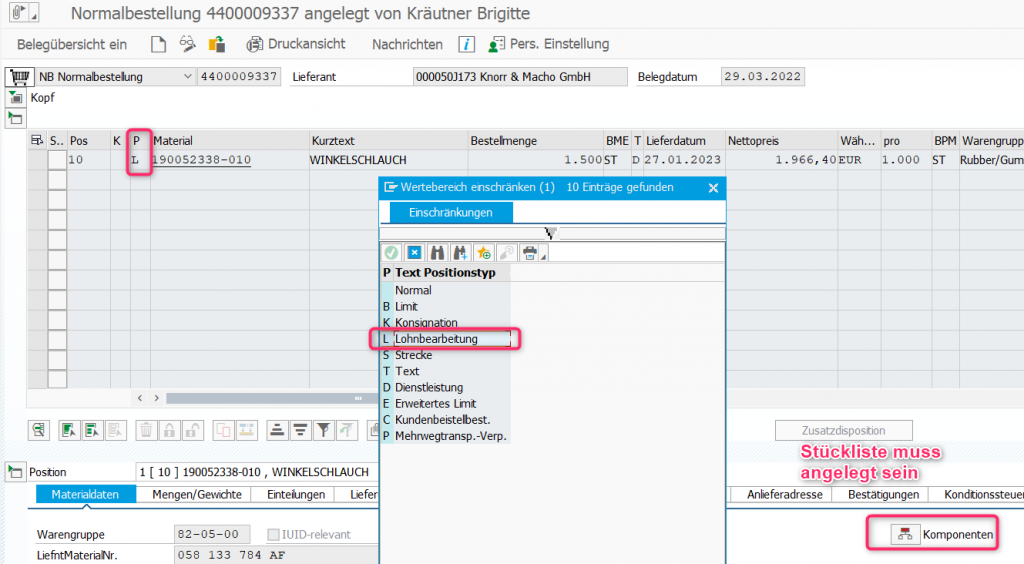Viewport: 1024px width, 564px height.
Task: Expand the Kopf header section
Action: (x=15, y=98)
